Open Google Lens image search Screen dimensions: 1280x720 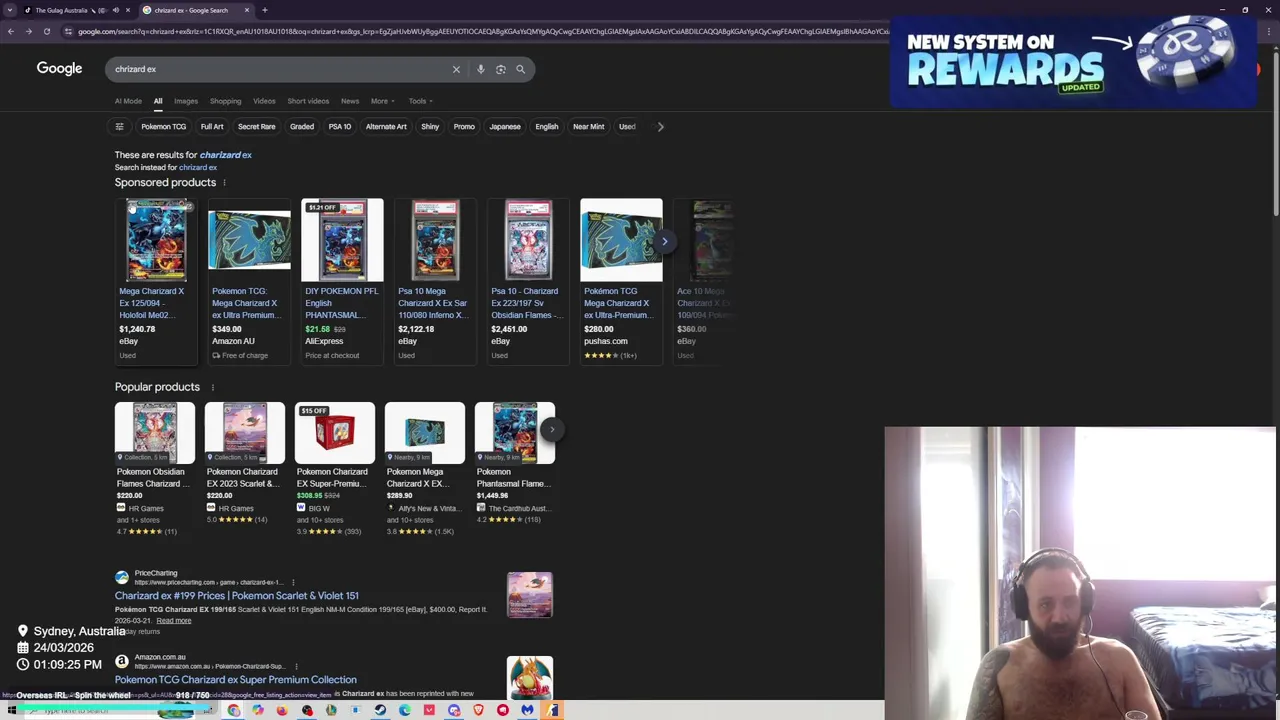[x=500, y=69]
